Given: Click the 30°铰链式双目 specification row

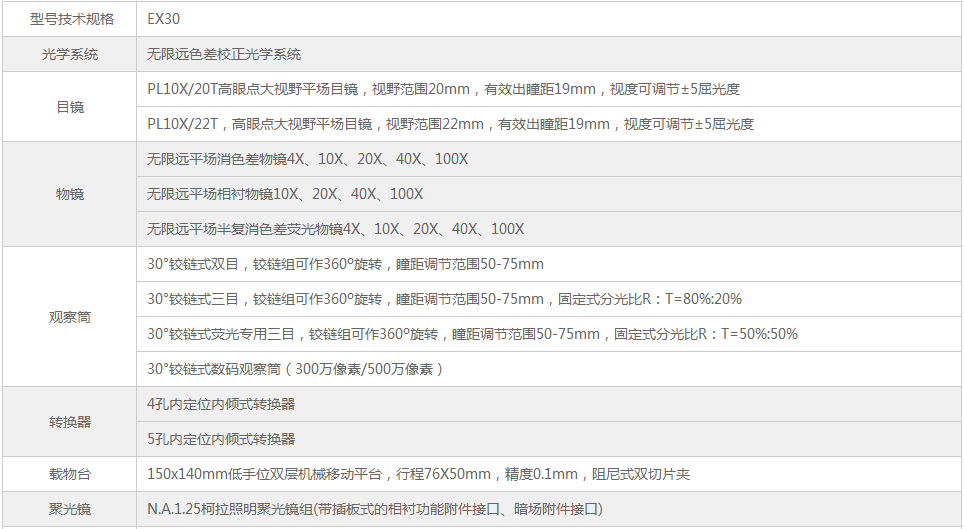Looking at the screenshot, I should click(x=345, y=264).
